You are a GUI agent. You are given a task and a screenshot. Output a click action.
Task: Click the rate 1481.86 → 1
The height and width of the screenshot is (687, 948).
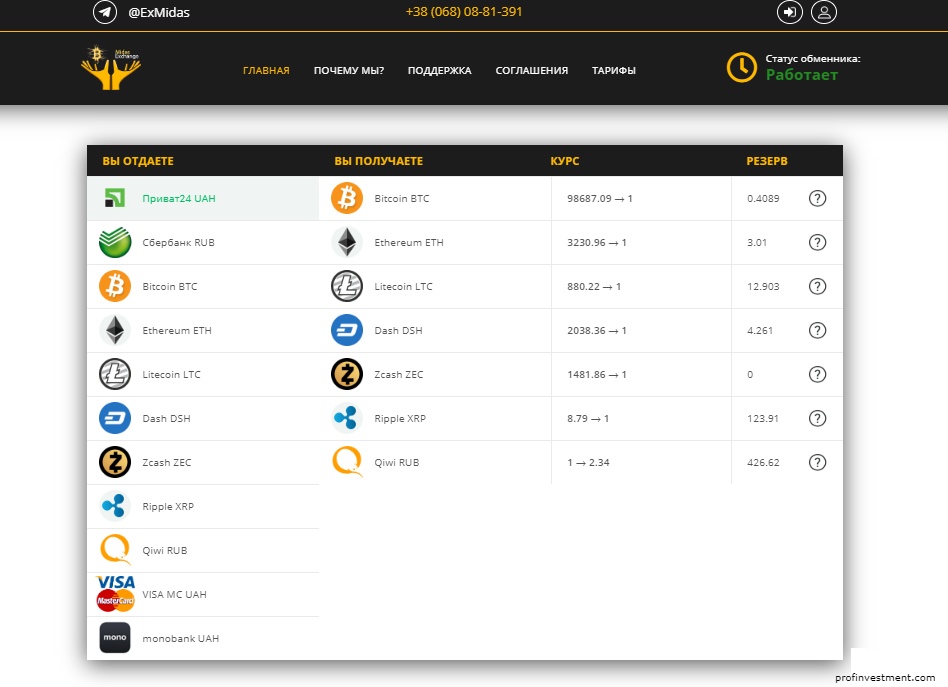click(x=597, y=375)
